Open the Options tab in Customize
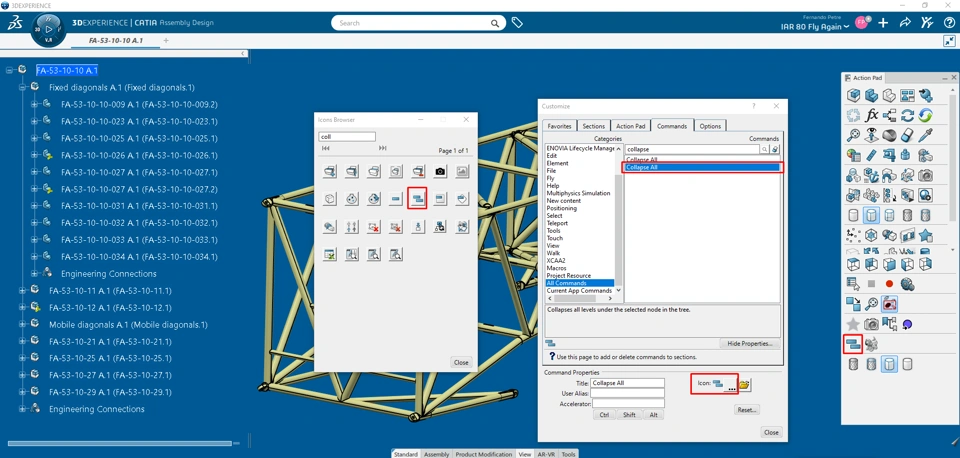Viewport: 960px width, 458px height. click(710, 126)
